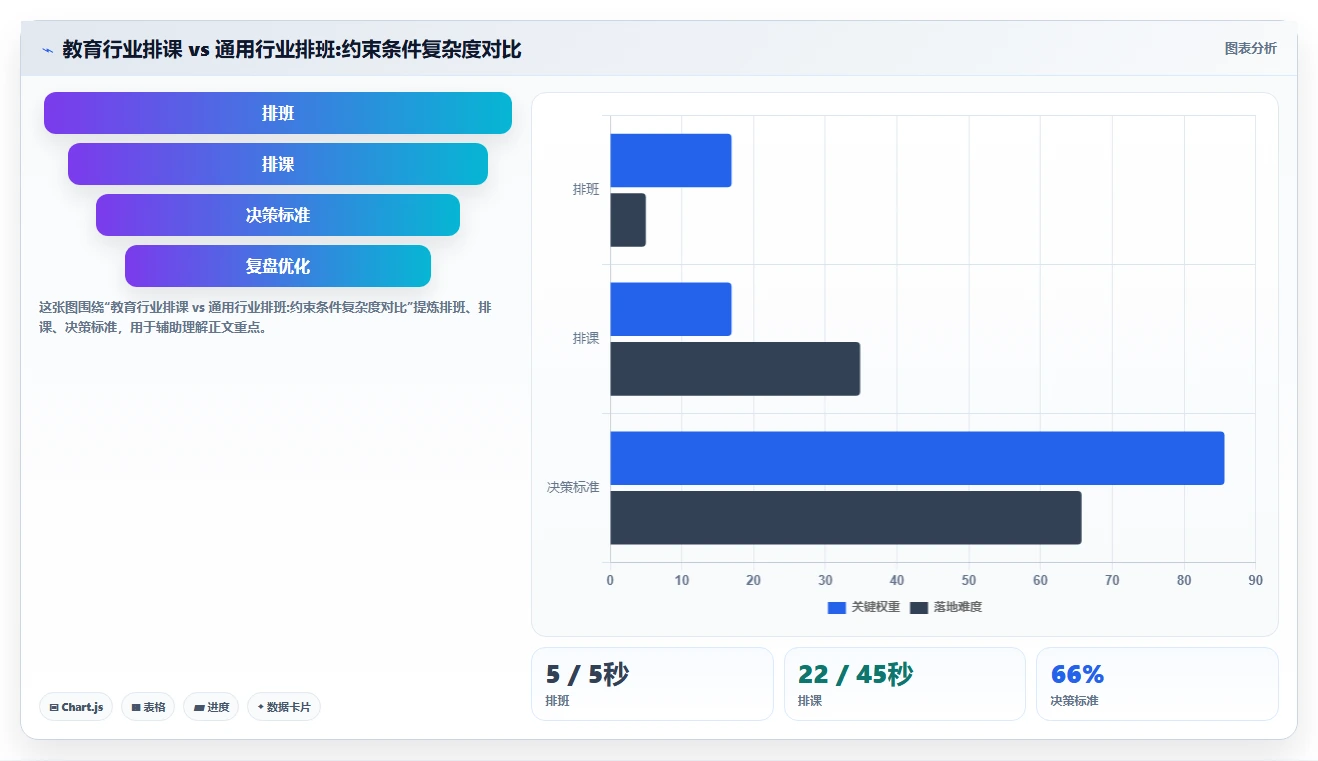Click the blue 关键权重 bar for 排班
This screenshot has width=1318, height=761.
671,160
